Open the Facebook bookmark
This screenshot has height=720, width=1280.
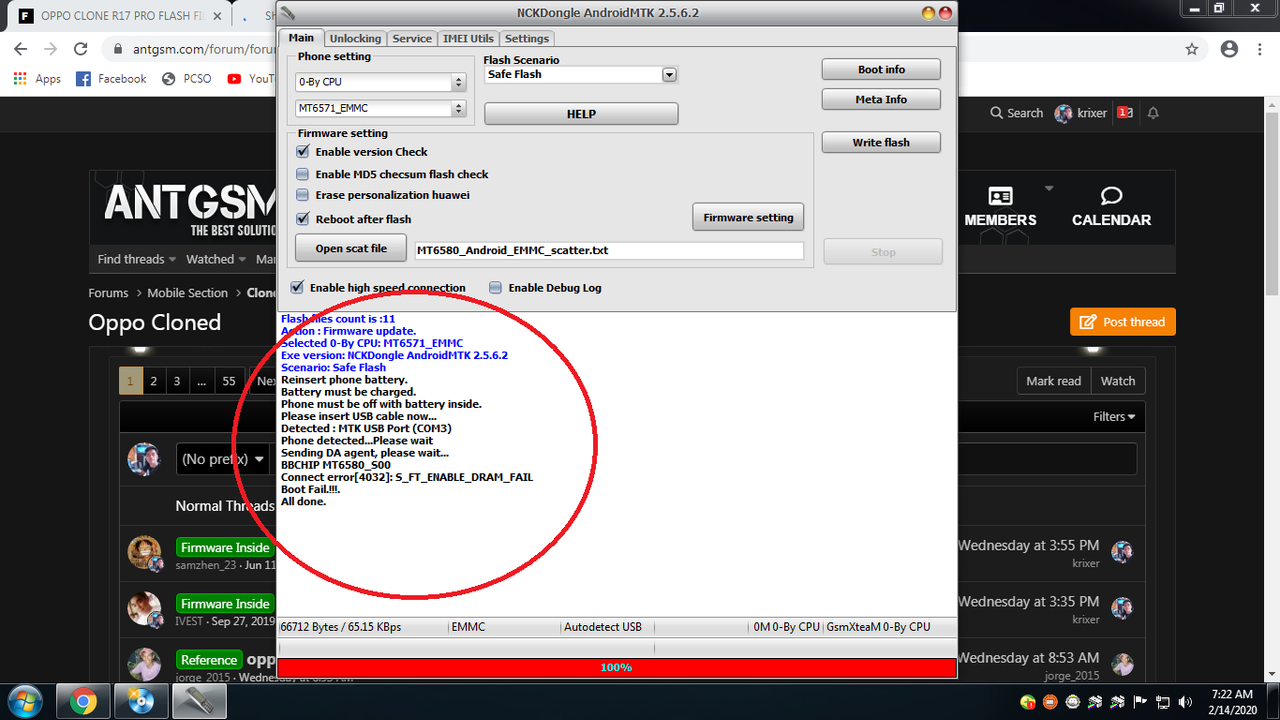tap(111, 79)
